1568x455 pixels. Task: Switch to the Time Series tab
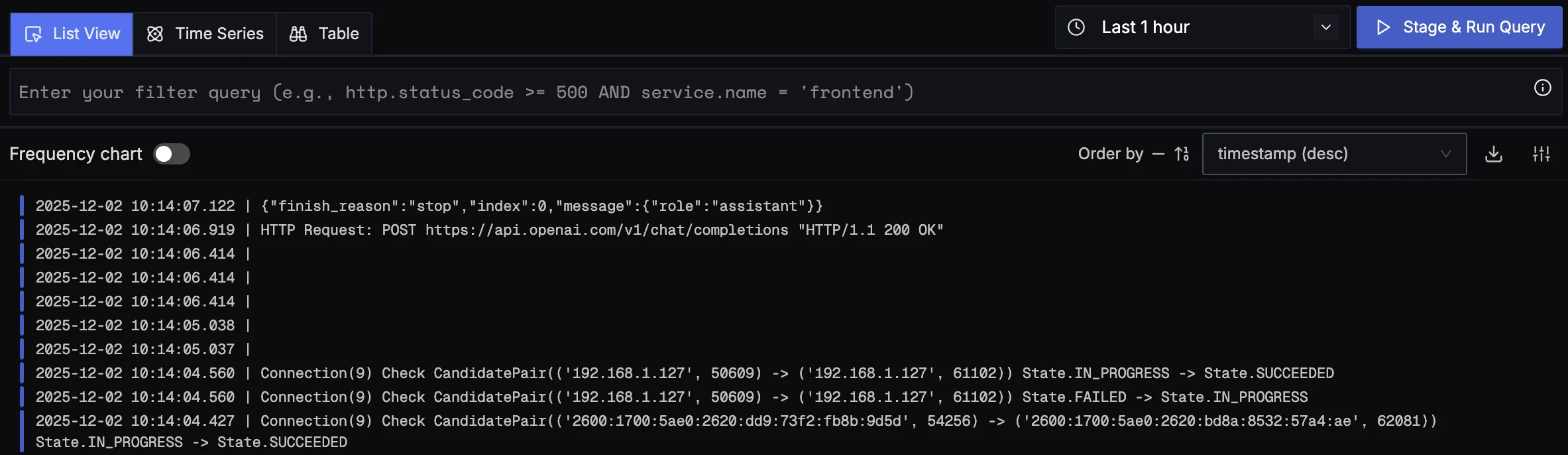point(205,34)
